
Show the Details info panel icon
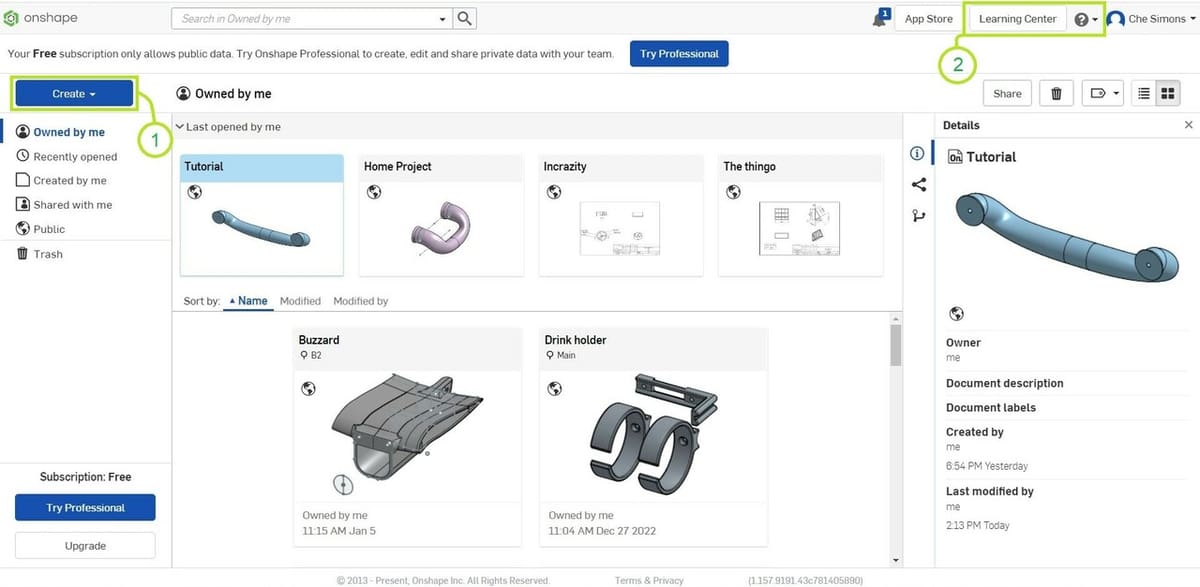917,153
